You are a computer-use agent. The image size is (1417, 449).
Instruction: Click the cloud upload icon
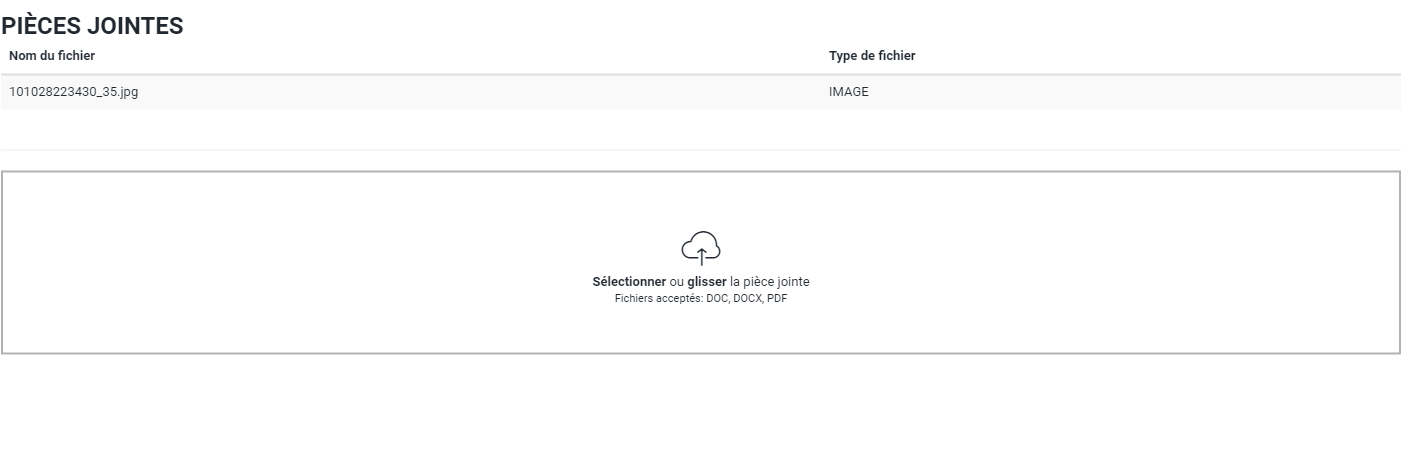pyautogui.click(x=700, y=247)
